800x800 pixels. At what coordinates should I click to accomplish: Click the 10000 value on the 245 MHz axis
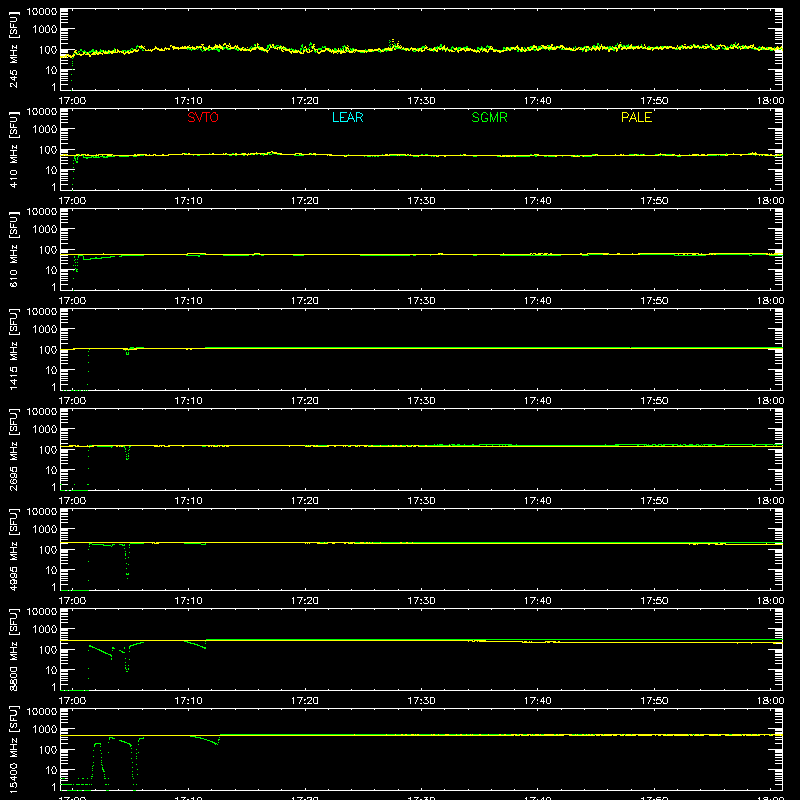pyautogui.click(x=42, y=12)
